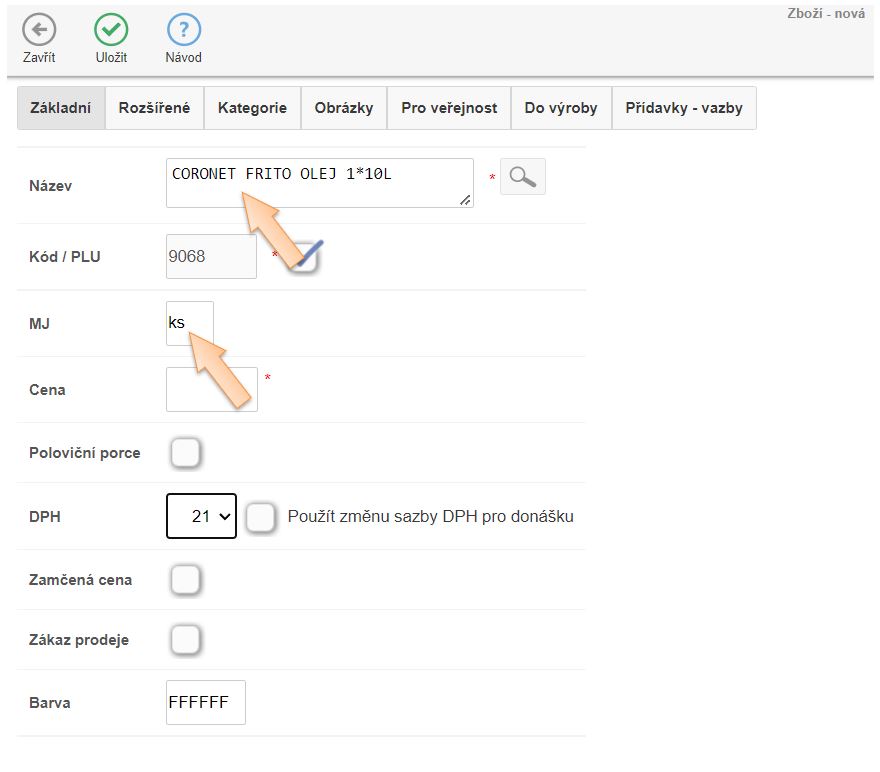This screenshot has width=880, height=772.
Task: Switch to Přídavky - vazby tab
Action: pos(684,108)
